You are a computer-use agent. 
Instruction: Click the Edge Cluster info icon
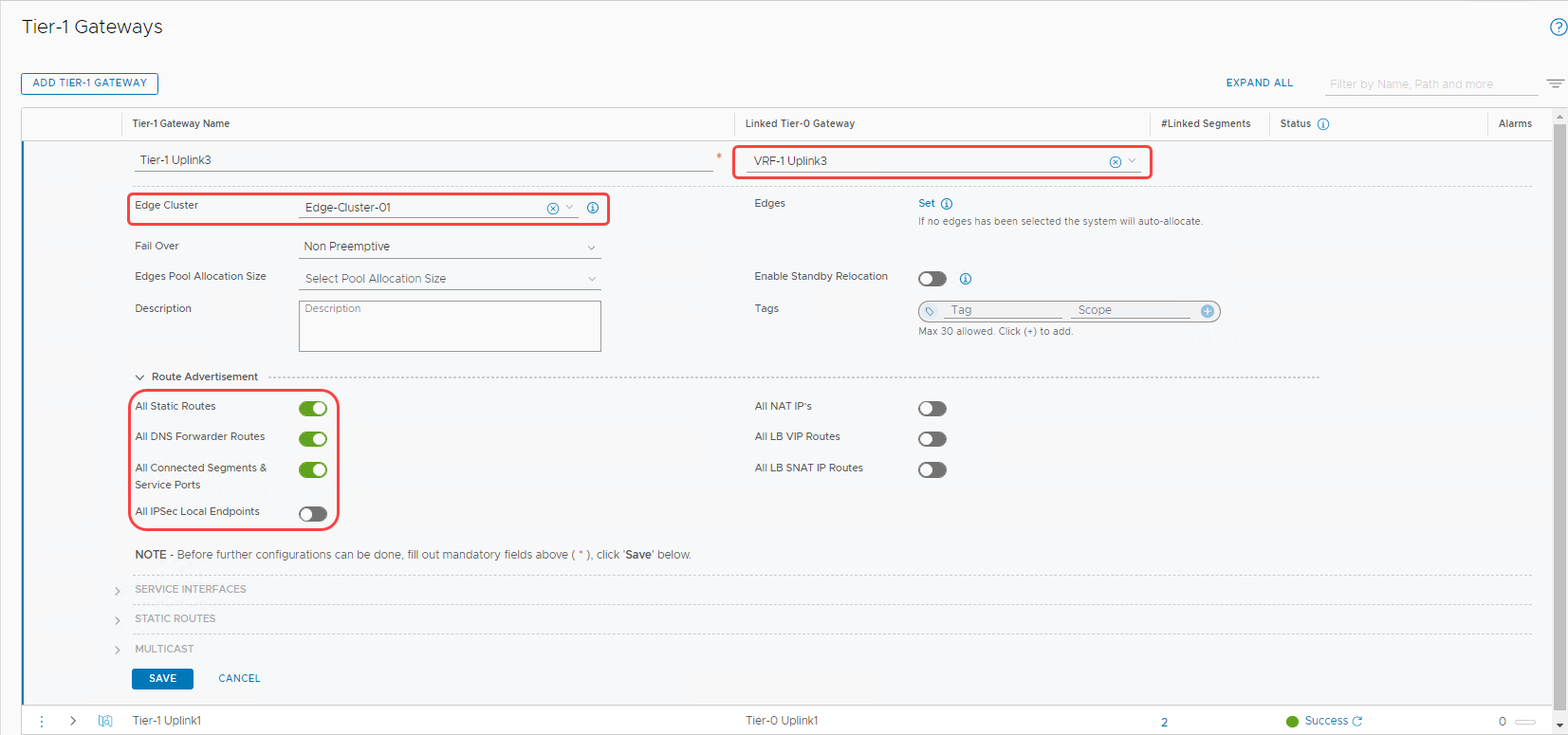click(593, 208)
